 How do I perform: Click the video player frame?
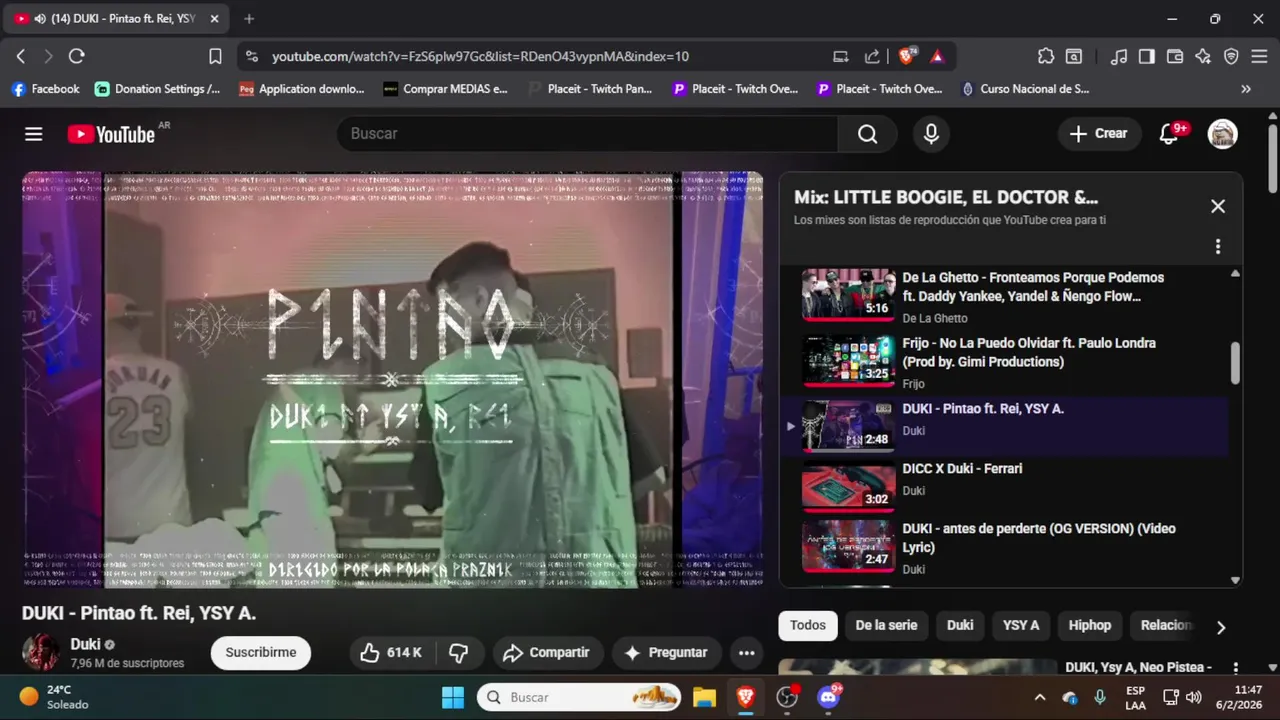[392, 380]
